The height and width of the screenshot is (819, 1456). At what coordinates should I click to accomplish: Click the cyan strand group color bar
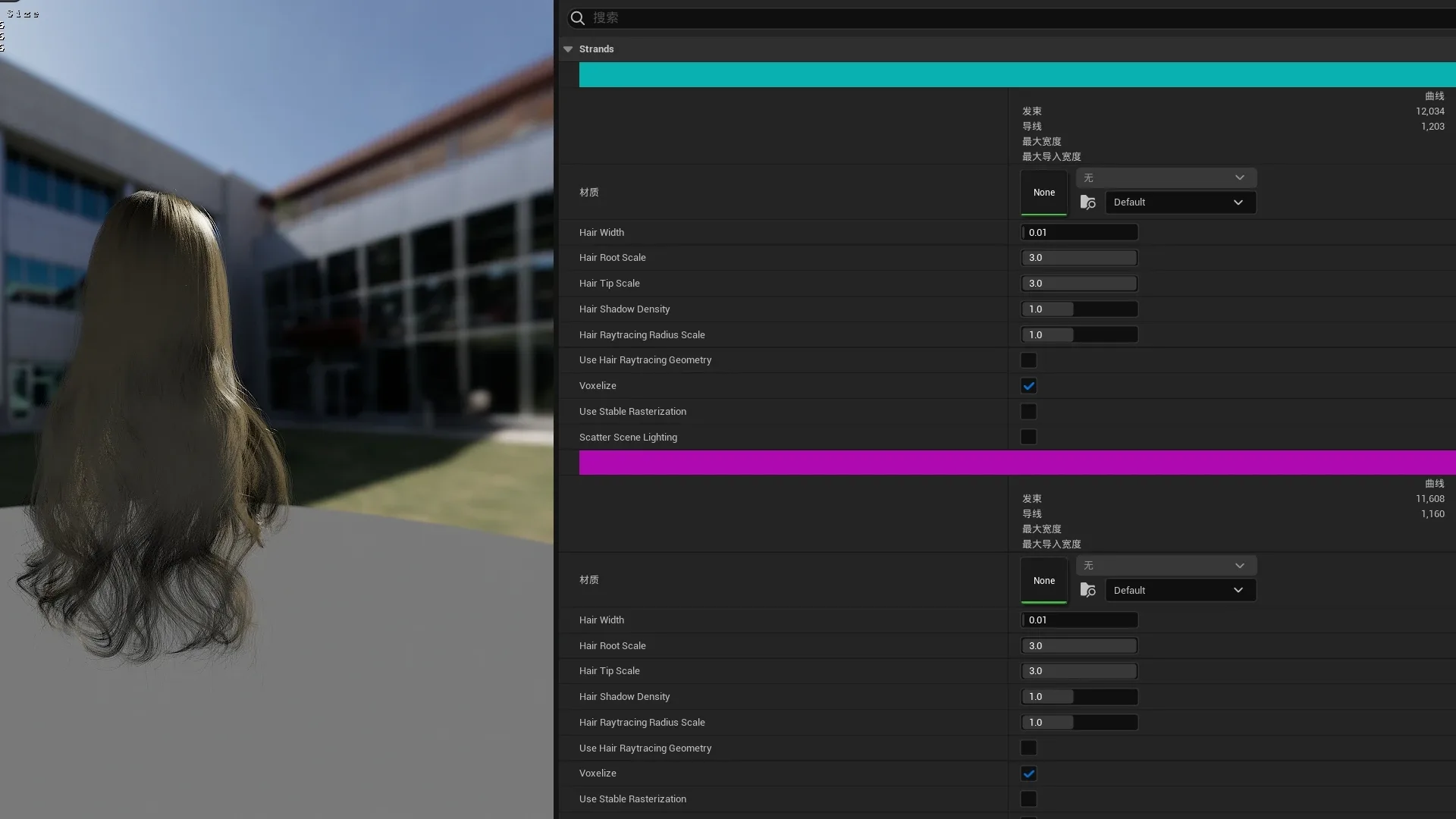pyautogui.click(x=1016, y=75)
